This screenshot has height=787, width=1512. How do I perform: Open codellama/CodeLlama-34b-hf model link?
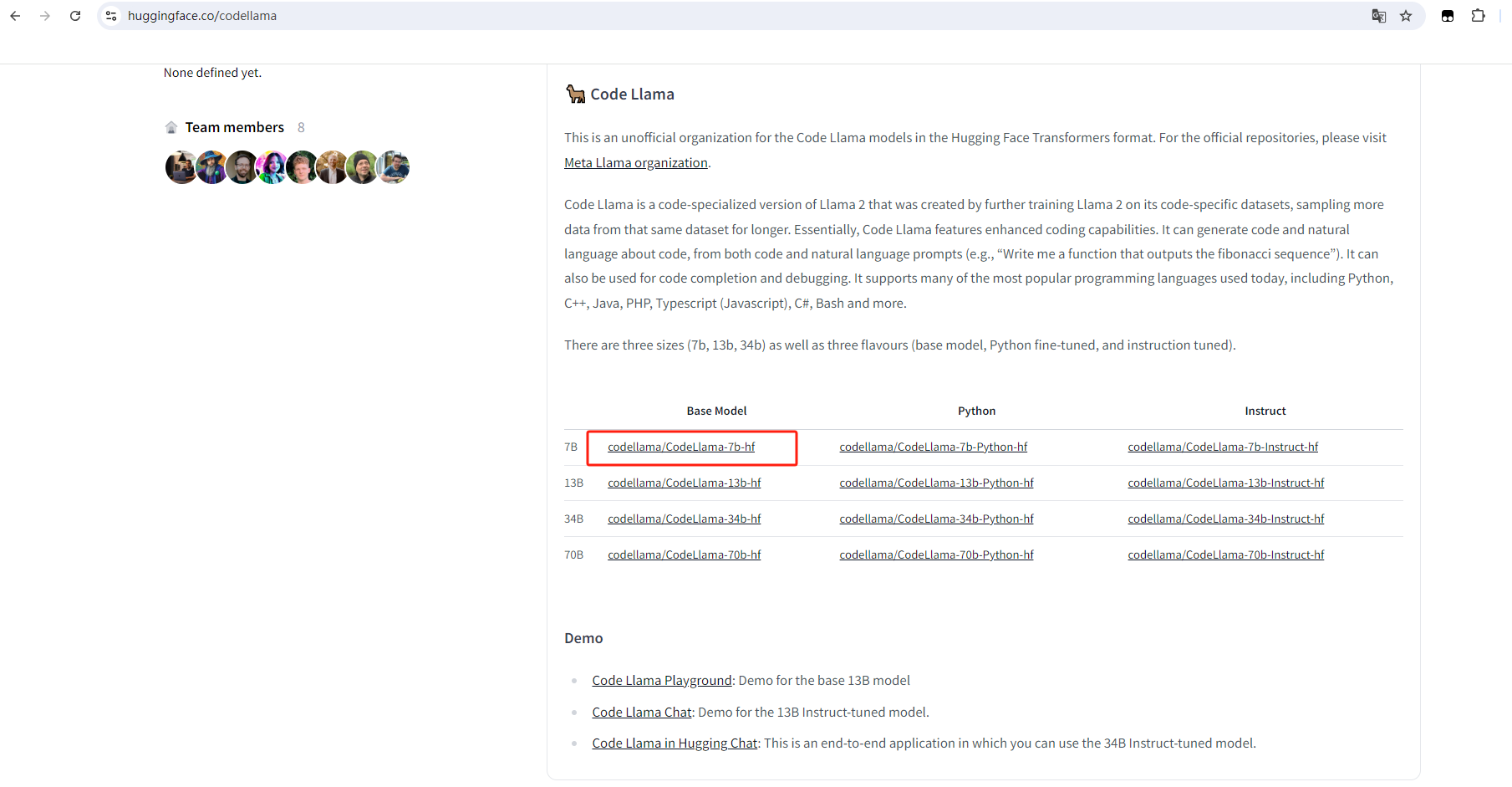(x=685, y=519)
